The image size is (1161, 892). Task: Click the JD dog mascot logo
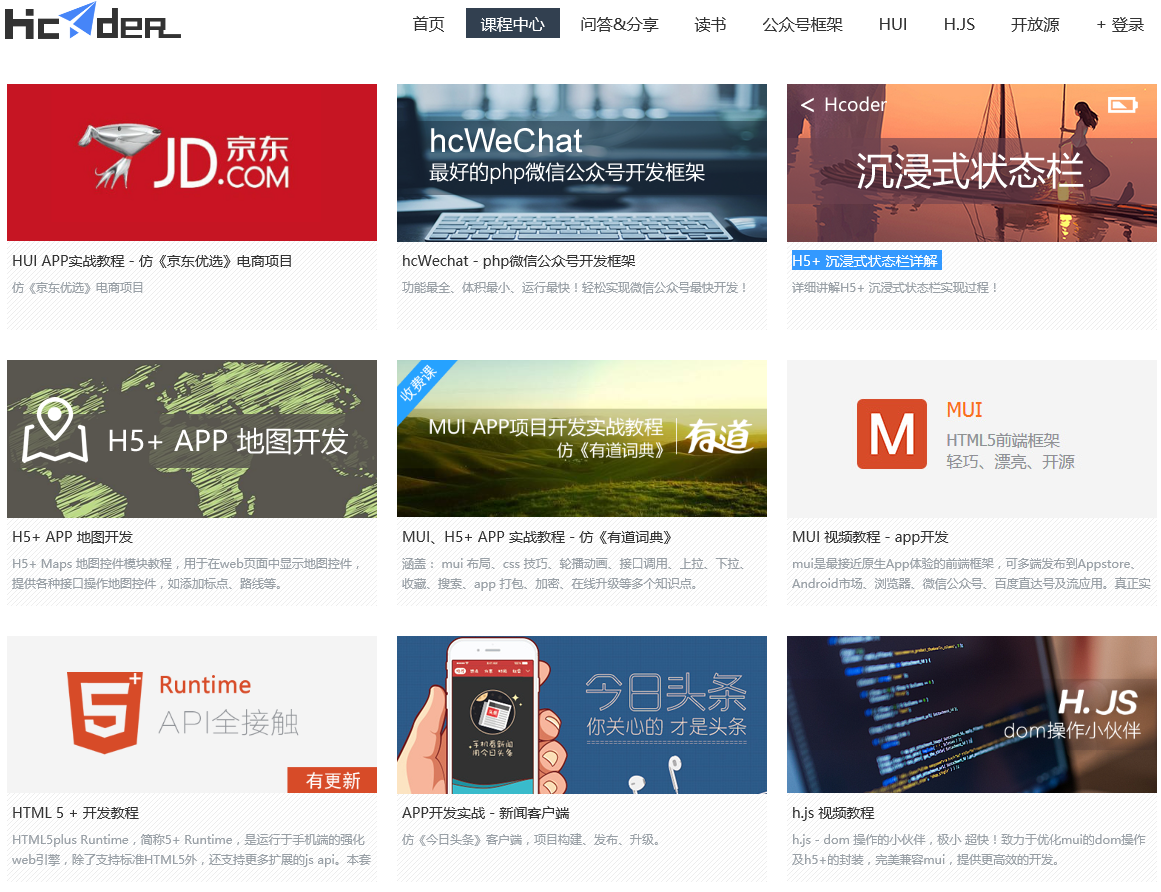click(x=120, y=155)
